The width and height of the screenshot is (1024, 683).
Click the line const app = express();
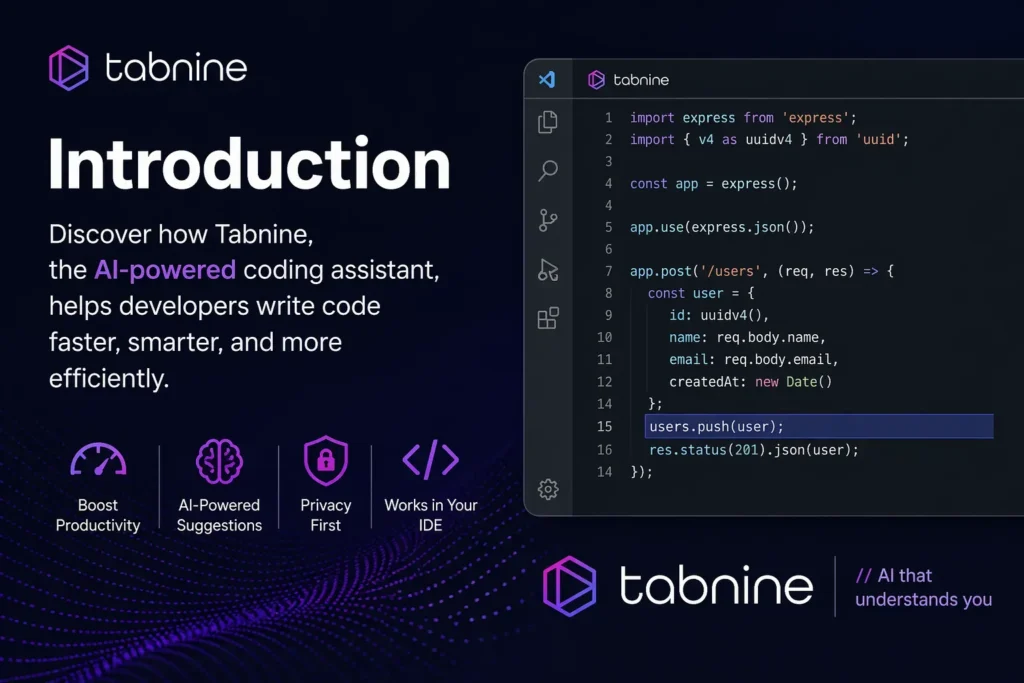tap(713, 183)
